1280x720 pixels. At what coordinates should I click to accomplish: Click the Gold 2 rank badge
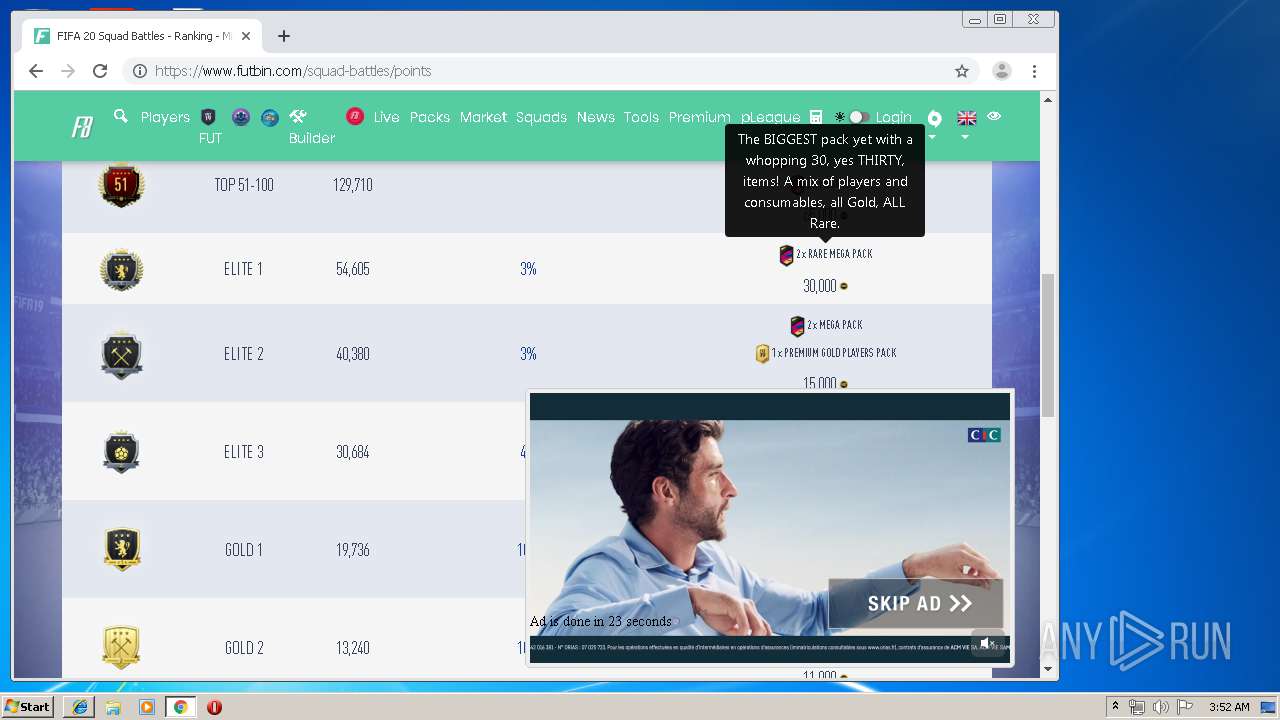tap(121, 648)
